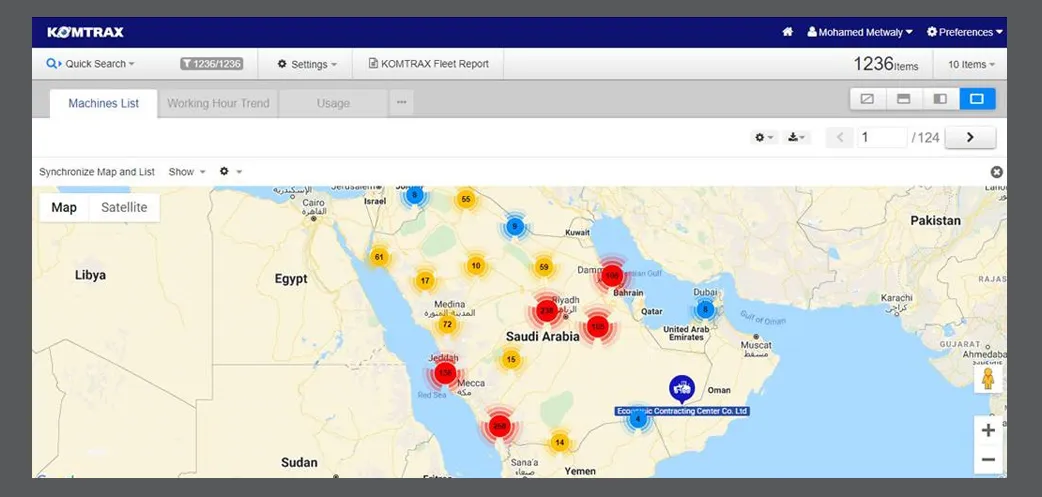Click the Libya map label

pos(90,275)
